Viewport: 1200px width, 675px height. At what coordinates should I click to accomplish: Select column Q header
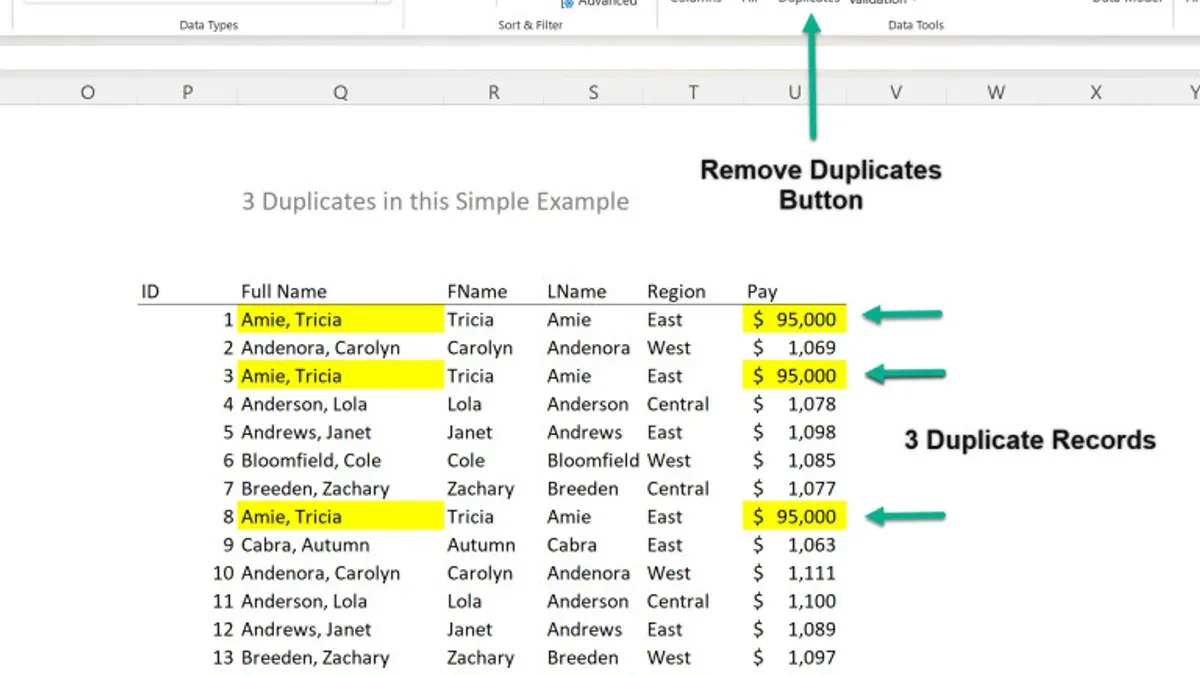point(340,92)
